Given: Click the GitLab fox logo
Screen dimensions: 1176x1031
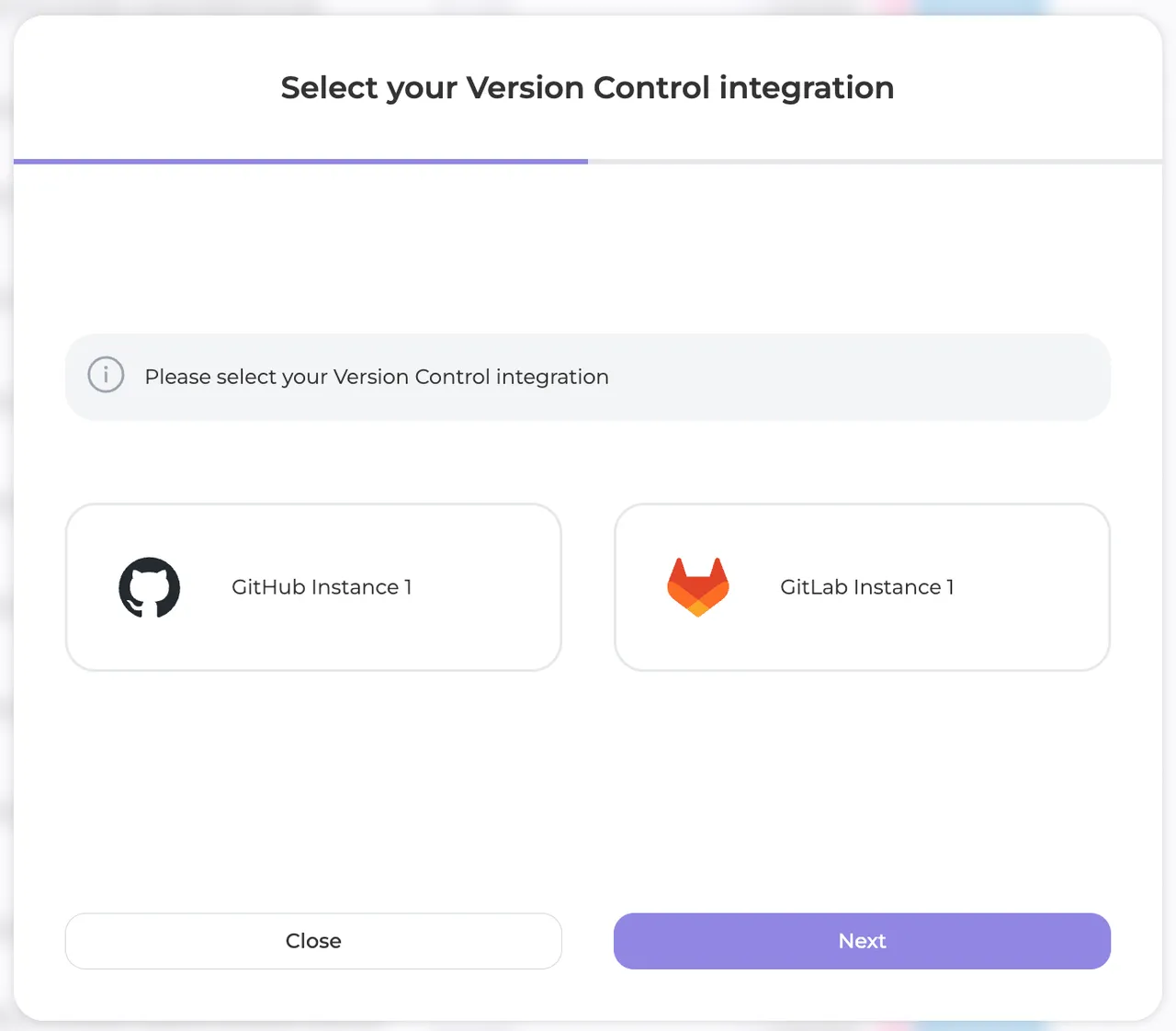Looking at the screenshot, I should [698, 587].
